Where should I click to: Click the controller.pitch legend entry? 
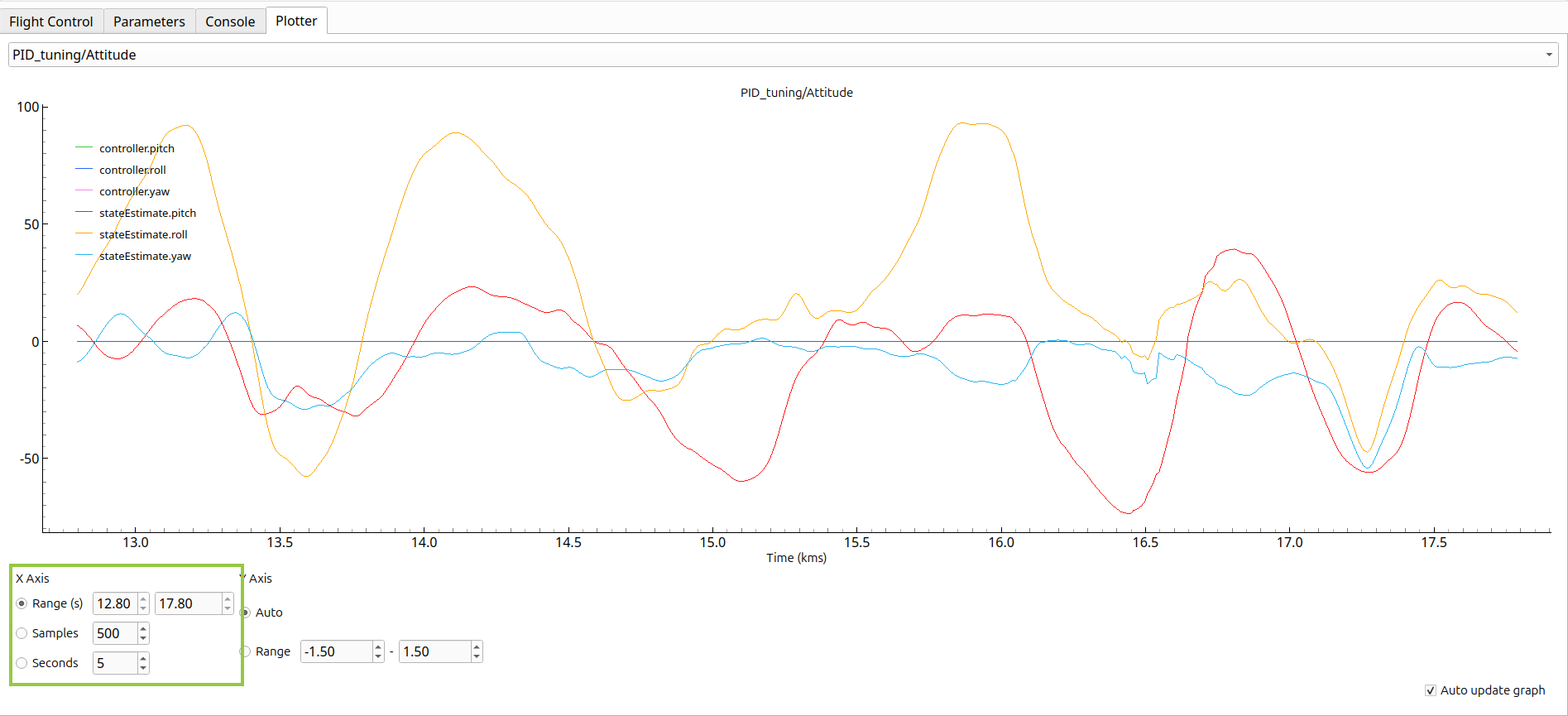pos(137,148)
